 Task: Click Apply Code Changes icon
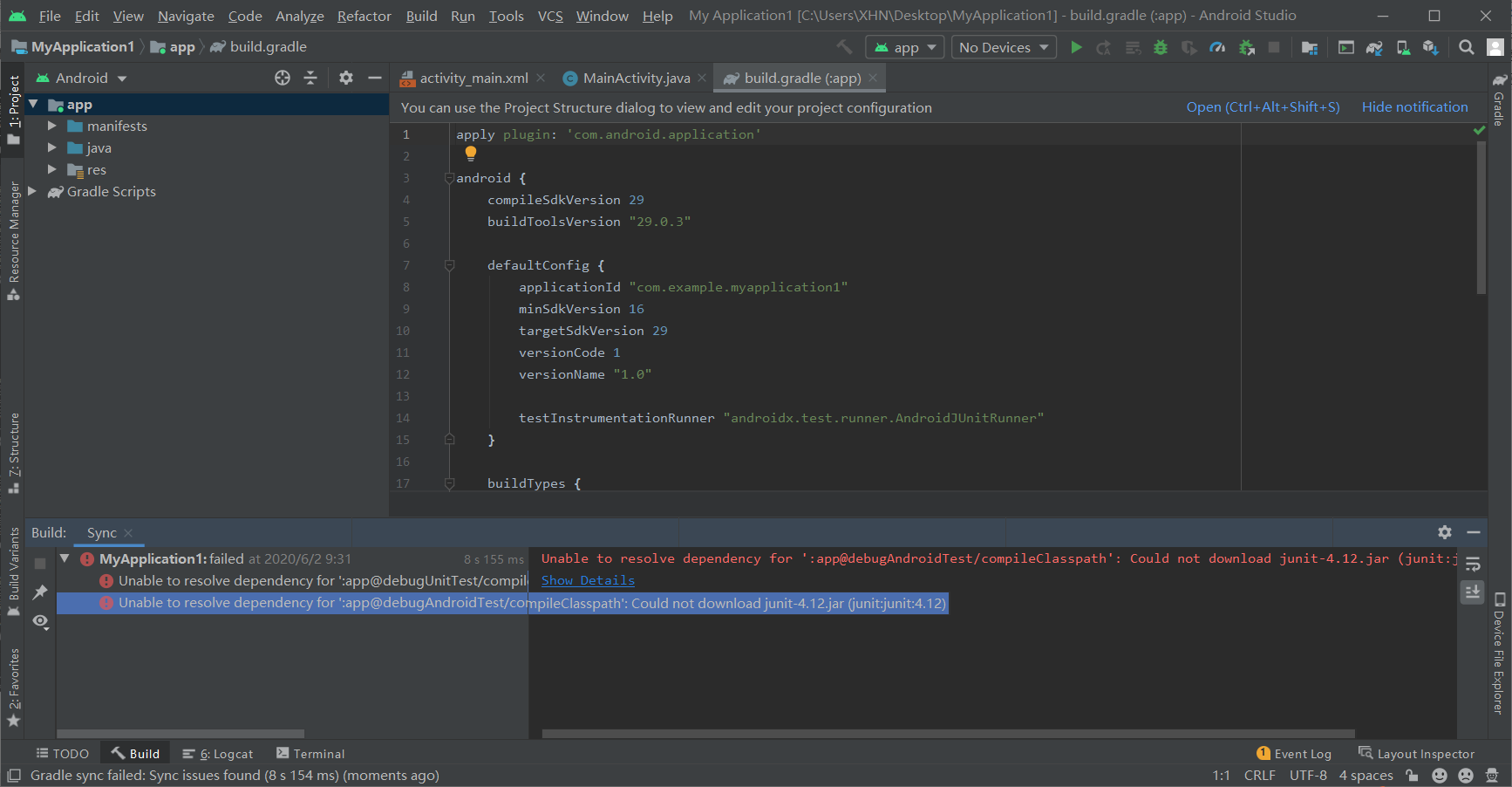pyautogui.click(x=1133, y=47)
